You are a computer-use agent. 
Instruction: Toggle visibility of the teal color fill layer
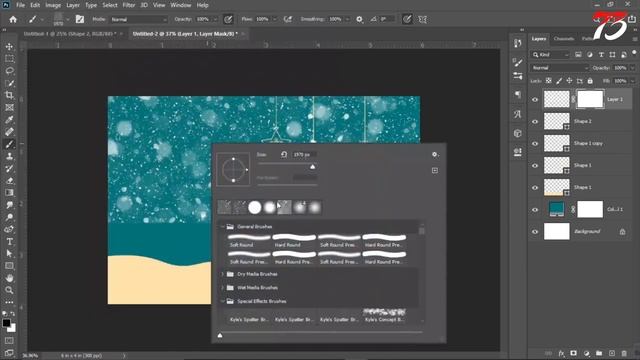(x=535, y=209)
